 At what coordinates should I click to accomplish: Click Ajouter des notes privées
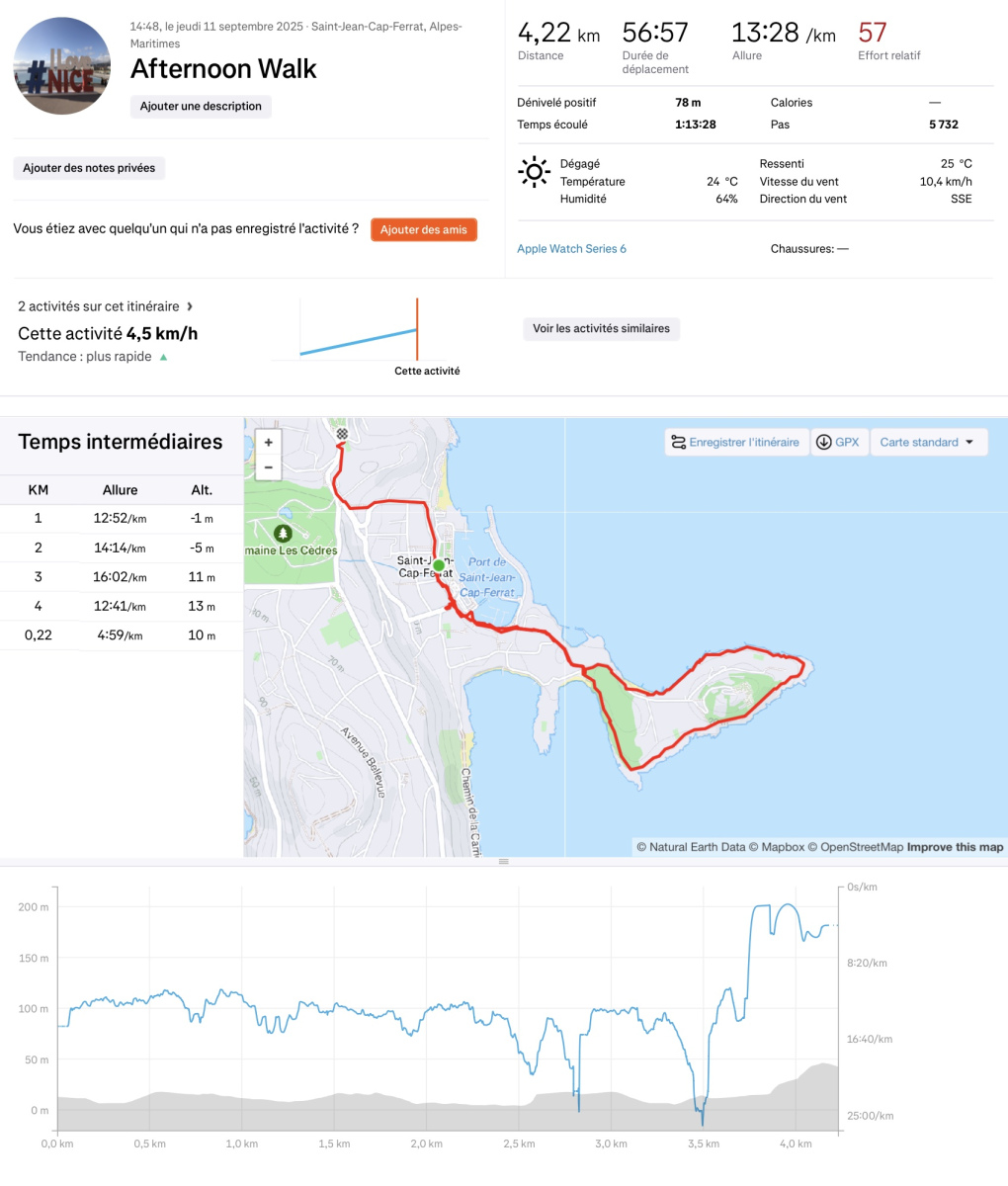click(89, 168)
